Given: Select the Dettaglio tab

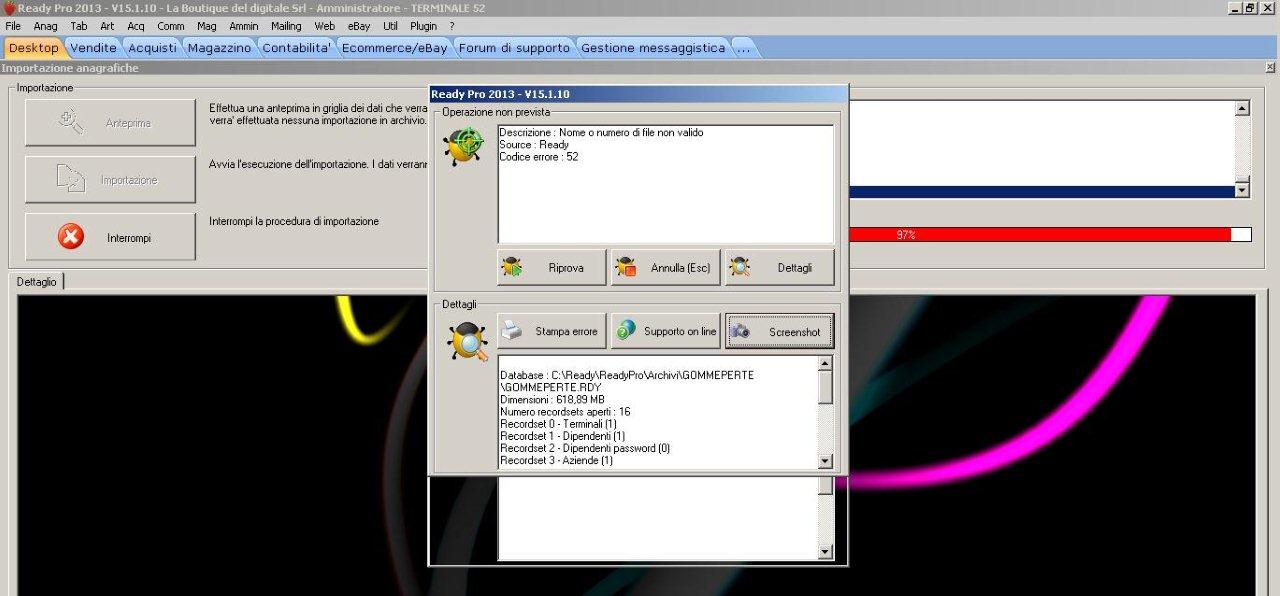Looking at the screenshot, I should pos(37,282).
